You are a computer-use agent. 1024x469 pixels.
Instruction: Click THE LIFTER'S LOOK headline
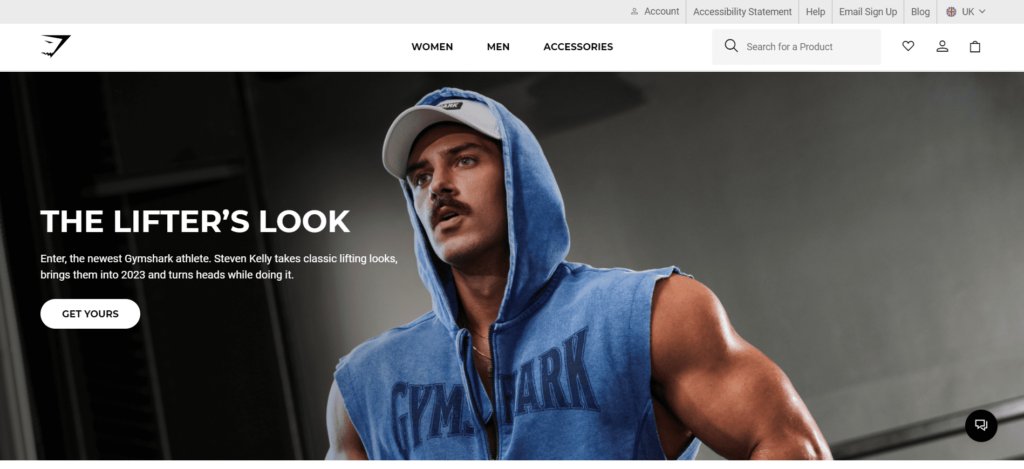195,221
